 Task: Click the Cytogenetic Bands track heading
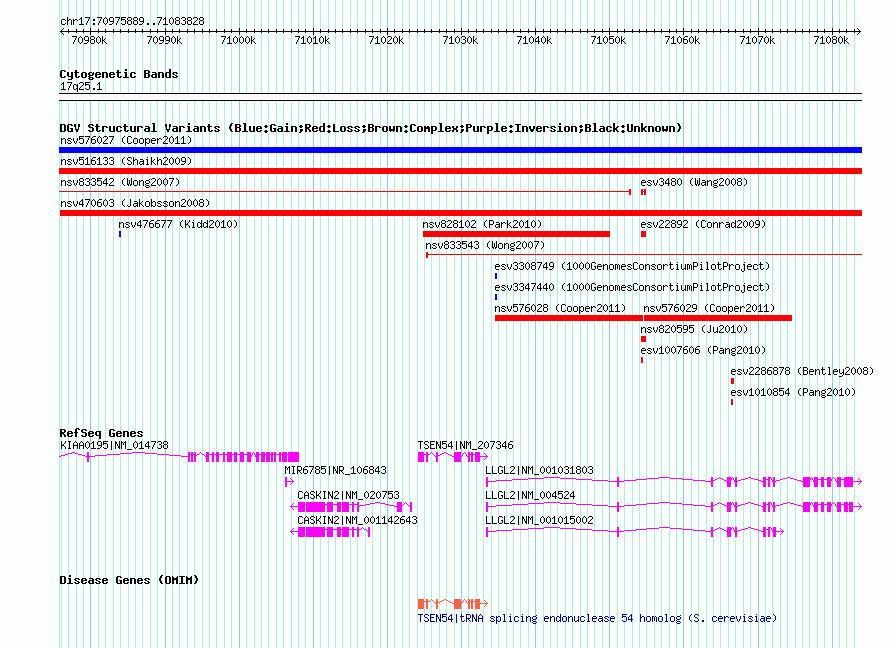pyautogui.click(x=119, y=74)
